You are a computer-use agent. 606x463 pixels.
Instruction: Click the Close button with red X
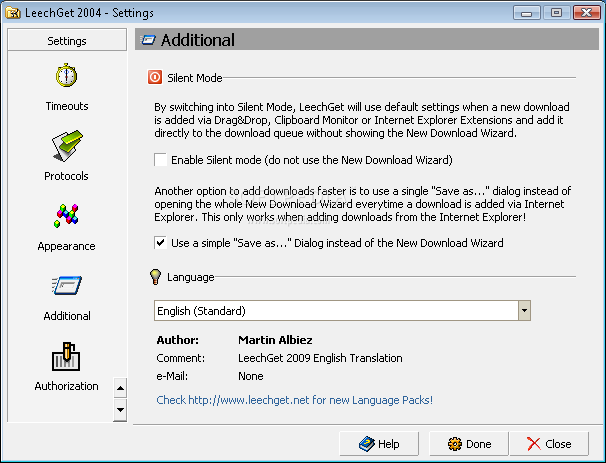(549, 444)
